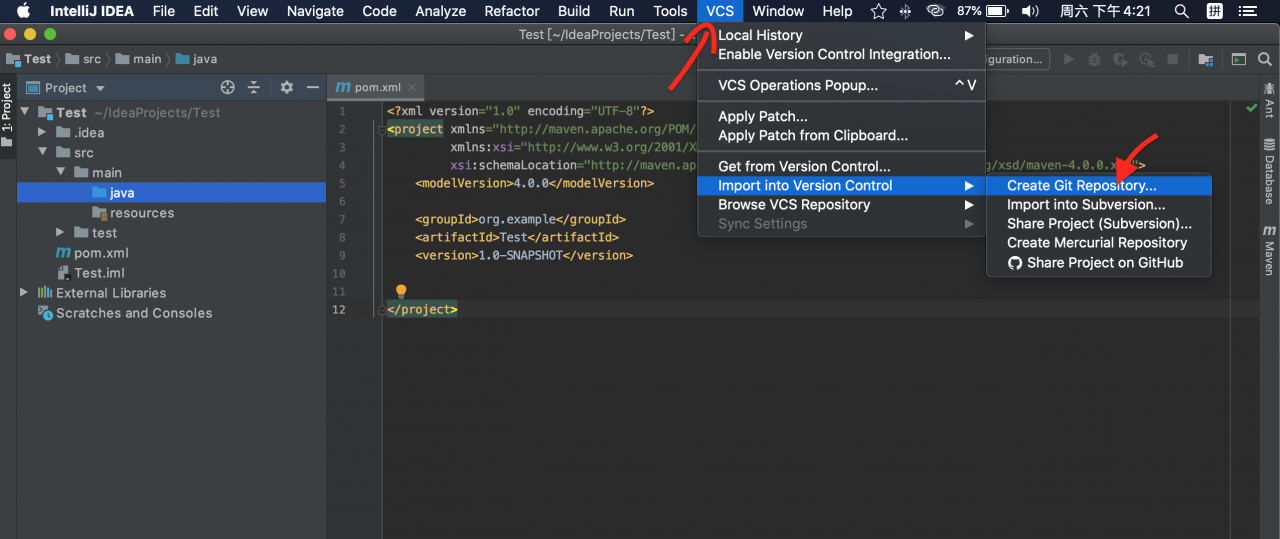Click the Stop square icon
This screenshot has width=1280, height=539.
click(1172, 59)
